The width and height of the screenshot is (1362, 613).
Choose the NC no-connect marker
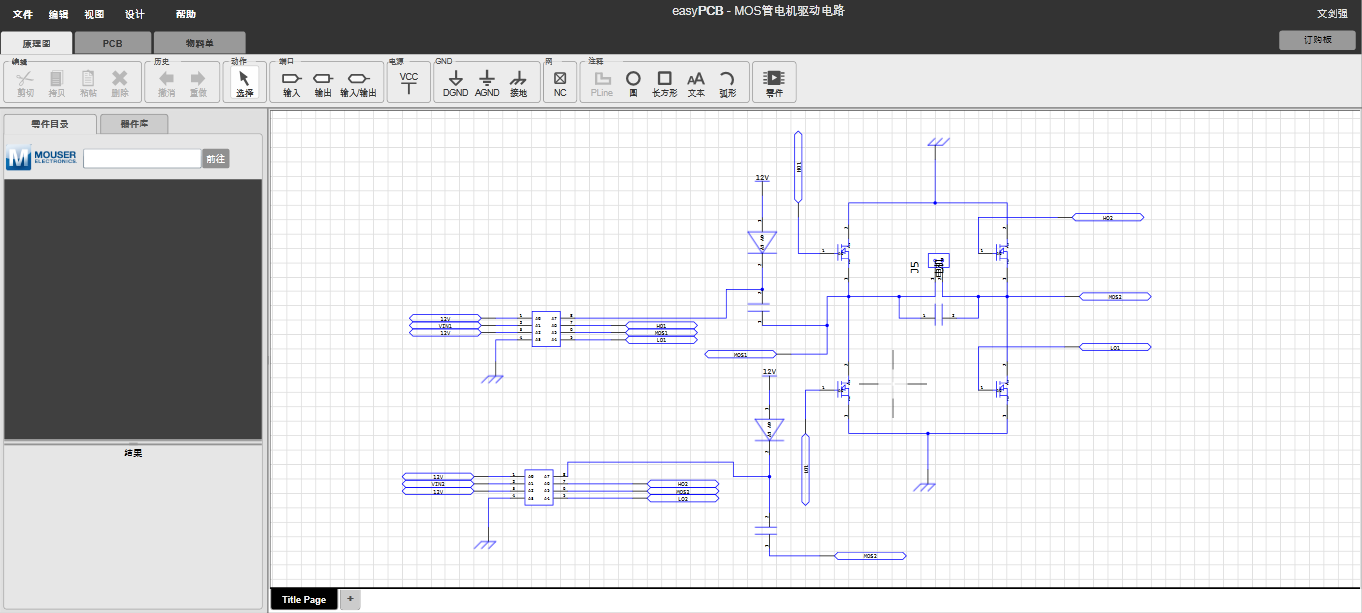point(560,83)
